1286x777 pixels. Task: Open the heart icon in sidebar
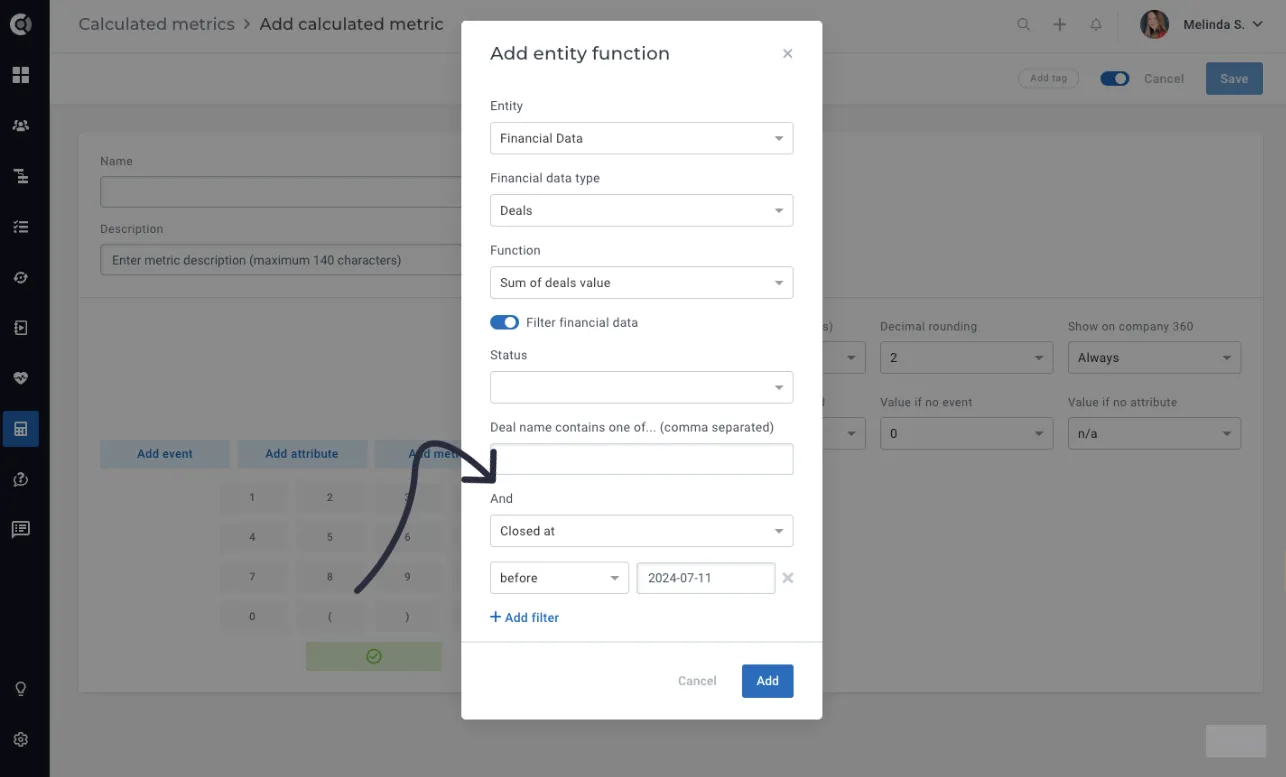(x=21, y=379)
